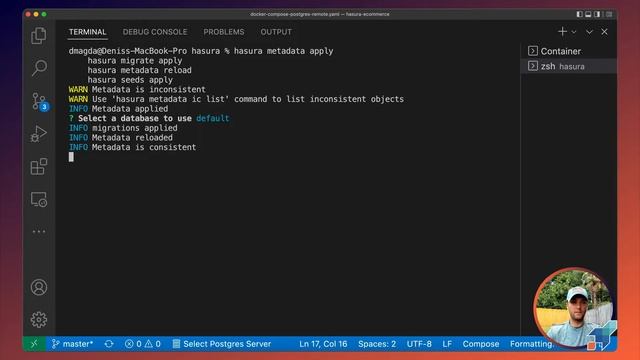Click master branch indicator

(72, 344)
